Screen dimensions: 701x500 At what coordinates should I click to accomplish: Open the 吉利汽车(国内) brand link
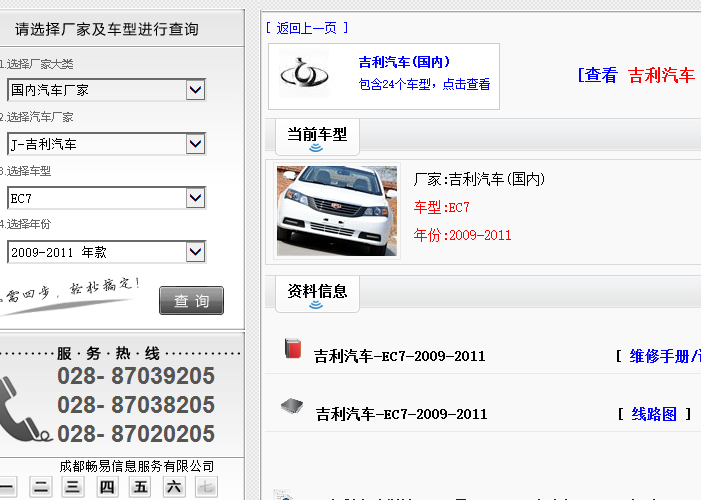404,62
